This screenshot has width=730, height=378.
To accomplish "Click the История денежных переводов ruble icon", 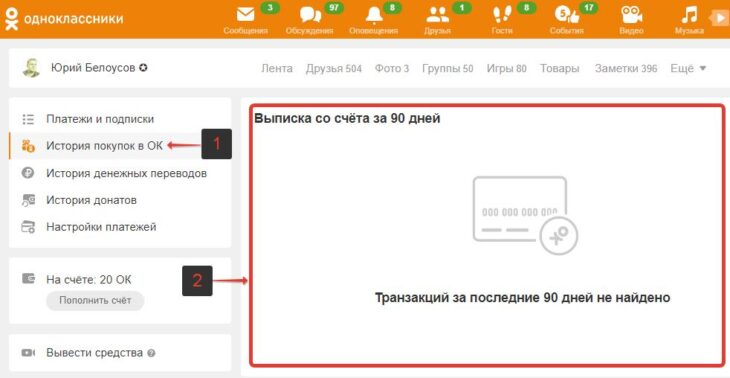I will pyautogui.click(x=28, y=173).
